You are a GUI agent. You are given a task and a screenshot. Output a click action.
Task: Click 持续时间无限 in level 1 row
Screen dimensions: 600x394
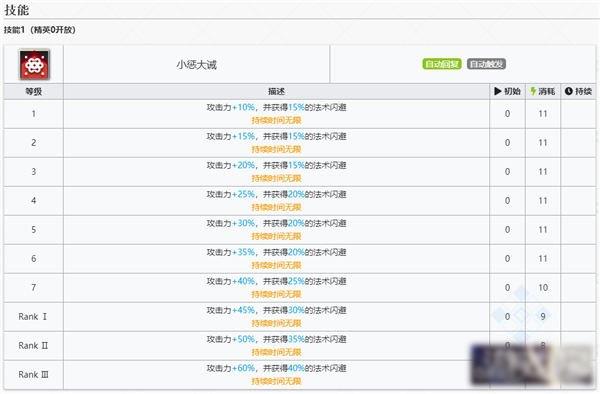pyautogui.click(x=276, y=120)
